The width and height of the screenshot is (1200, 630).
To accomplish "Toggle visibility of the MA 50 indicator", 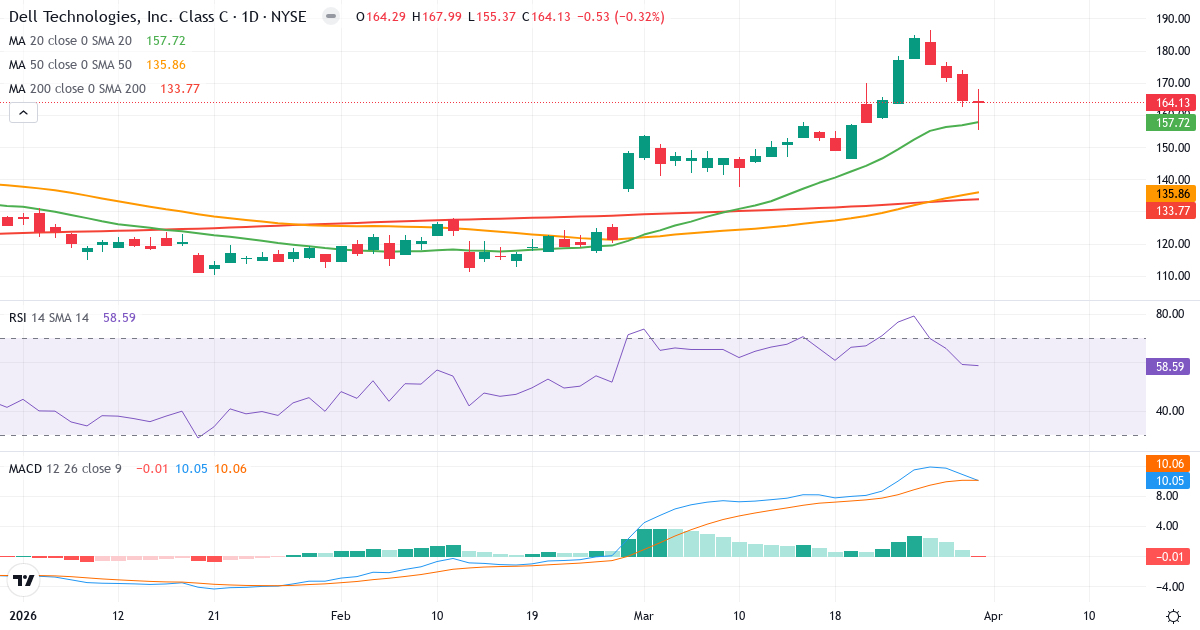I will [70, 64].
